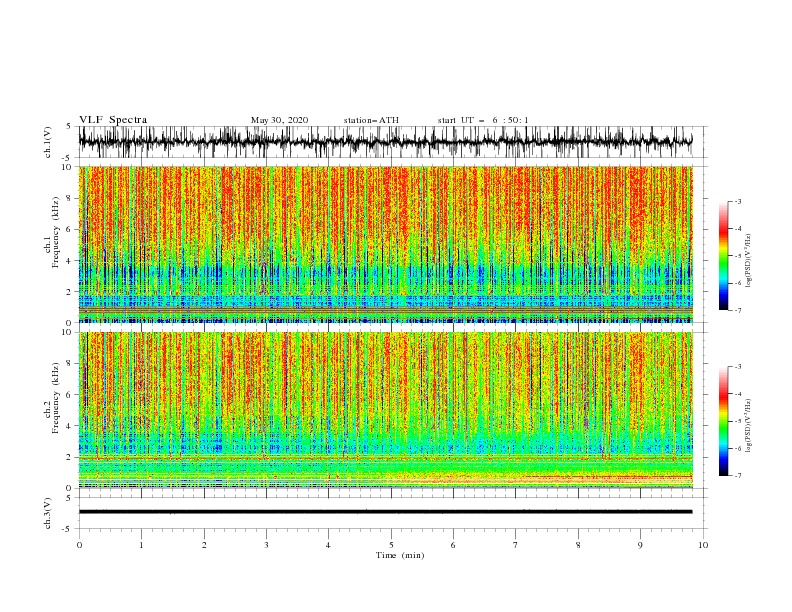This screenshot has width=792, height=612.
Task: Click the "ch.1(V)" axis label
Action: (48, 142)
